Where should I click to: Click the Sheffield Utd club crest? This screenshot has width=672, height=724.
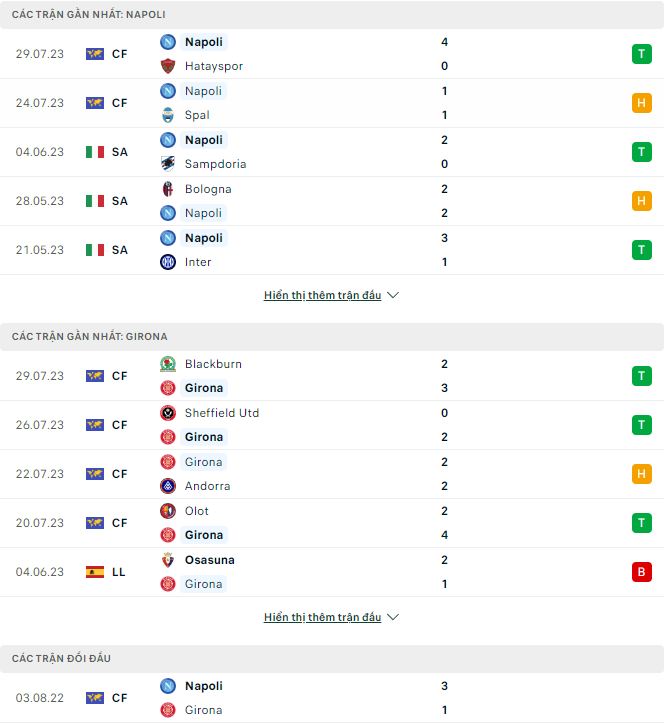(168, 413)
